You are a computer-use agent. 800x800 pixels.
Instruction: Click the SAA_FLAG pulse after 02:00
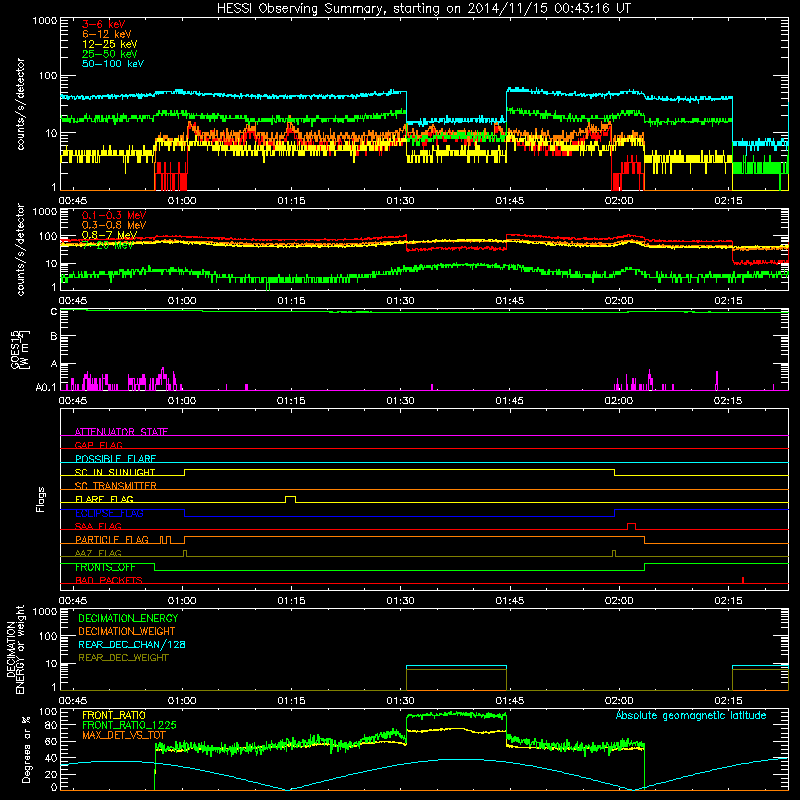632,526
